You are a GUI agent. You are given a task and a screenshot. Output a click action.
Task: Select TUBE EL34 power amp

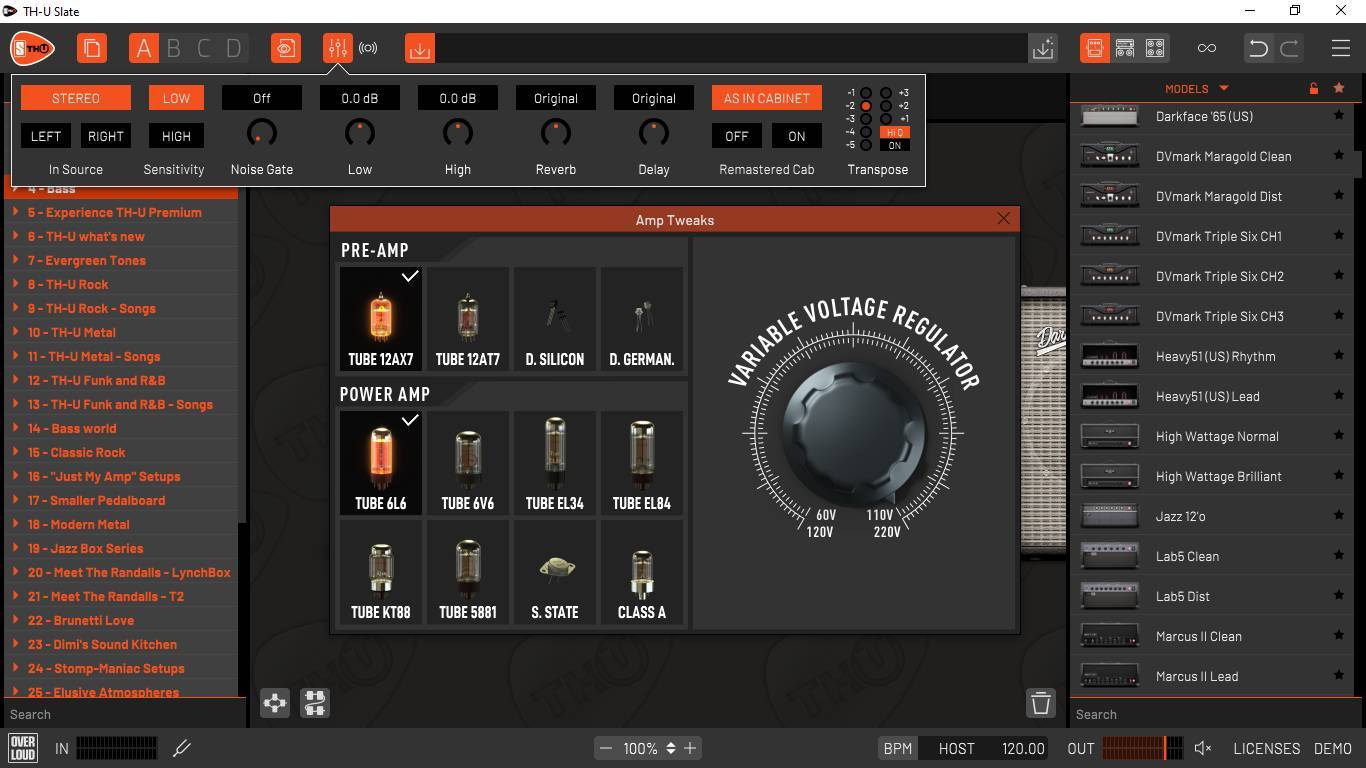click(555, 463)
